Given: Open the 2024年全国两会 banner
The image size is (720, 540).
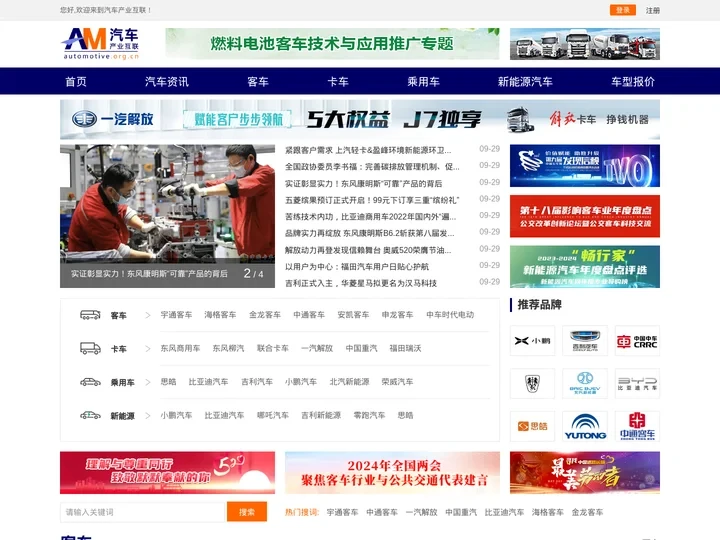Looking at the screenshot, I should coord(393,472).
